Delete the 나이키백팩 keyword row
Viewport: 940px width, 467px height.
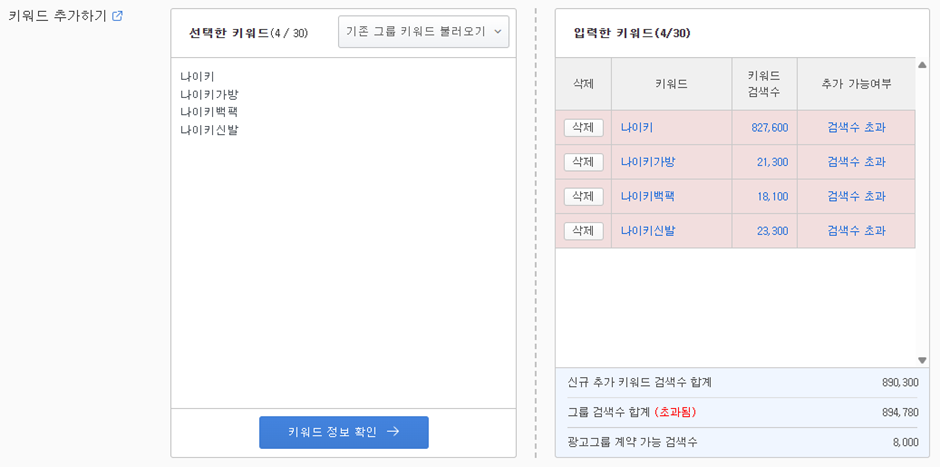point(583,196)
